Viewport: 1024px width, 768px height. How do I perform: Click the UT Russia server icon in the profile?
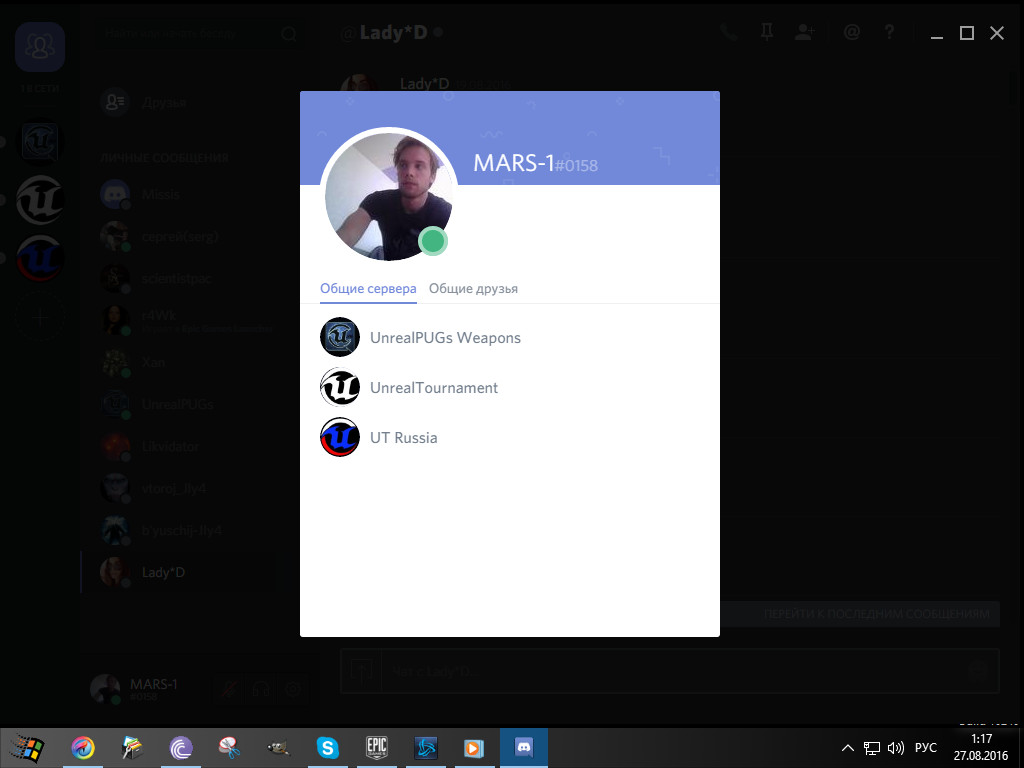[340, 437]
